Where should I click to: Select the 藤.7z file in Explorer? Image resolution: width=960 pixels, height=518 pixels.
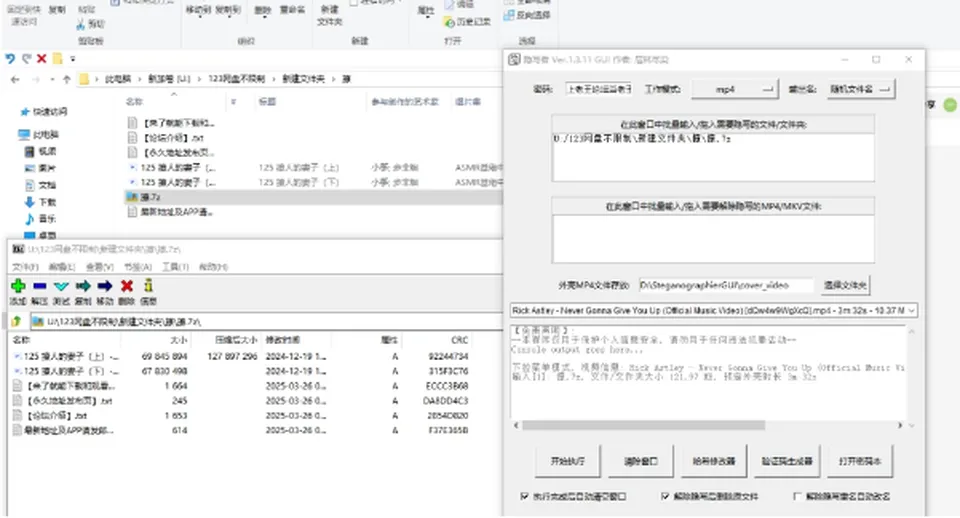pos(312,197)
